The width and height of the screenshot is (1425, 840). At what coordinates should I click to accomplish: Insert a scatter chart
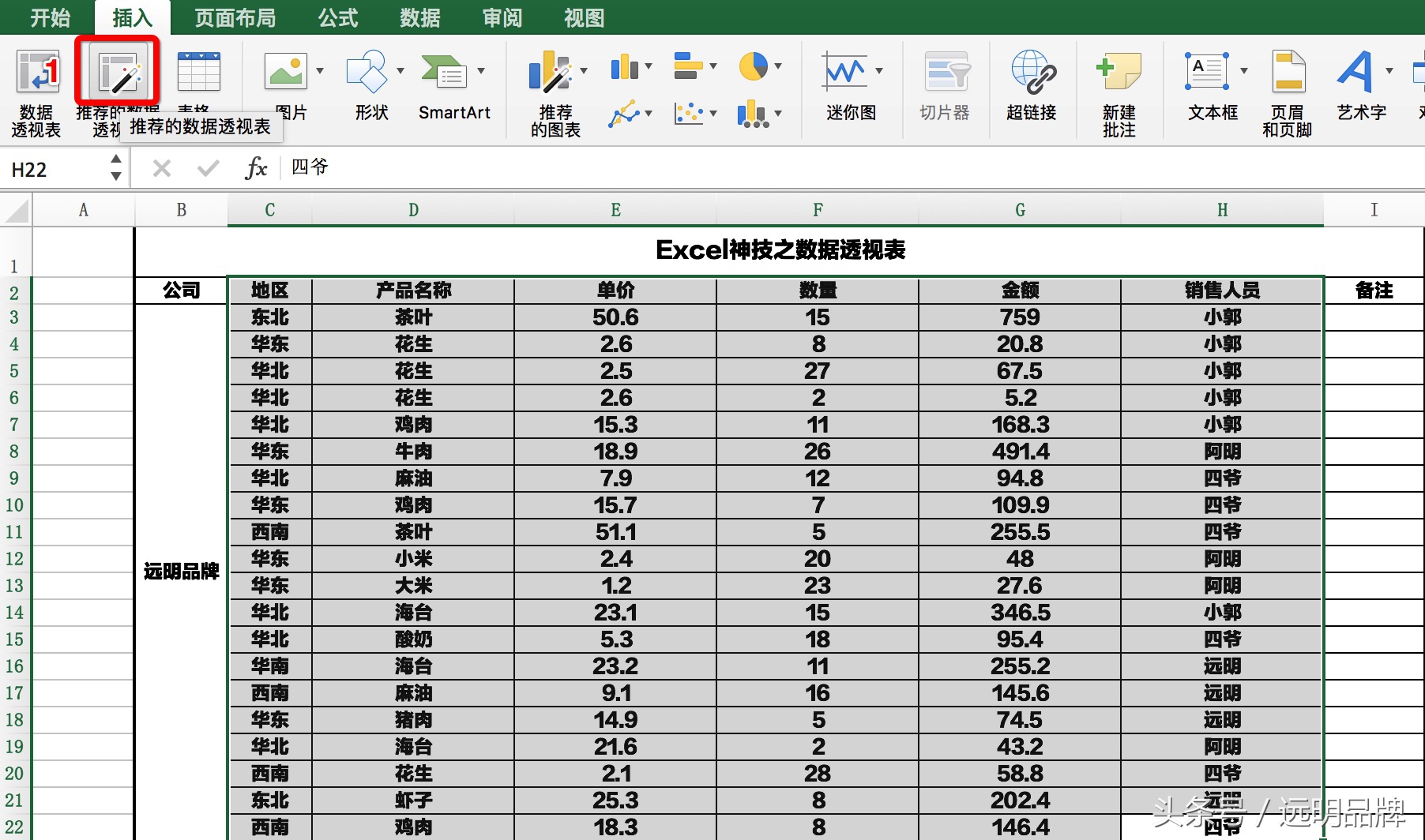[x=689, y=114]
